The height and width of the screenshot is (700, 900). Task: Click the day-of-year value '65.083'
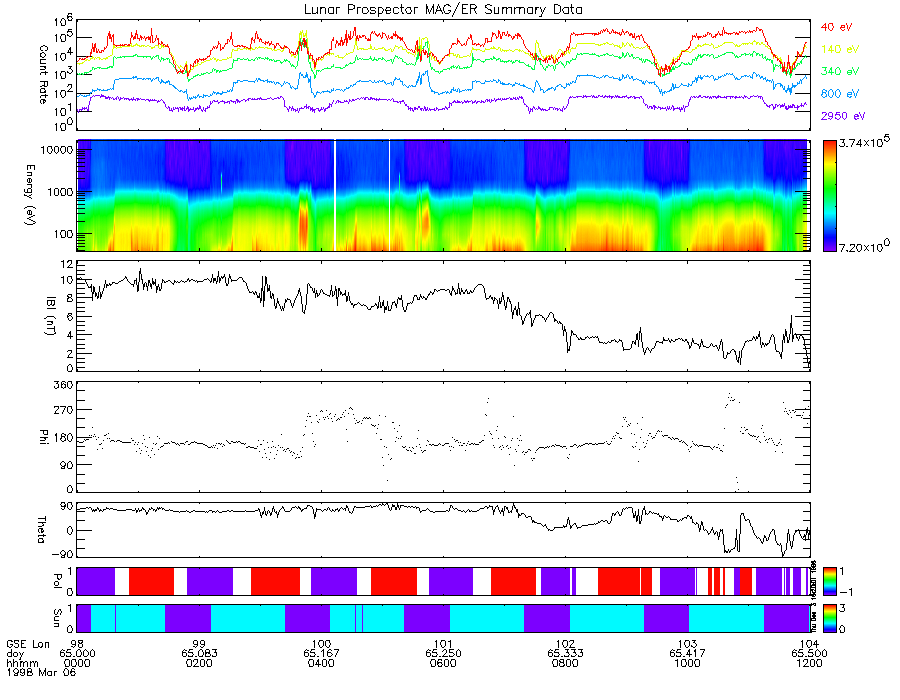tap(199, 654)
